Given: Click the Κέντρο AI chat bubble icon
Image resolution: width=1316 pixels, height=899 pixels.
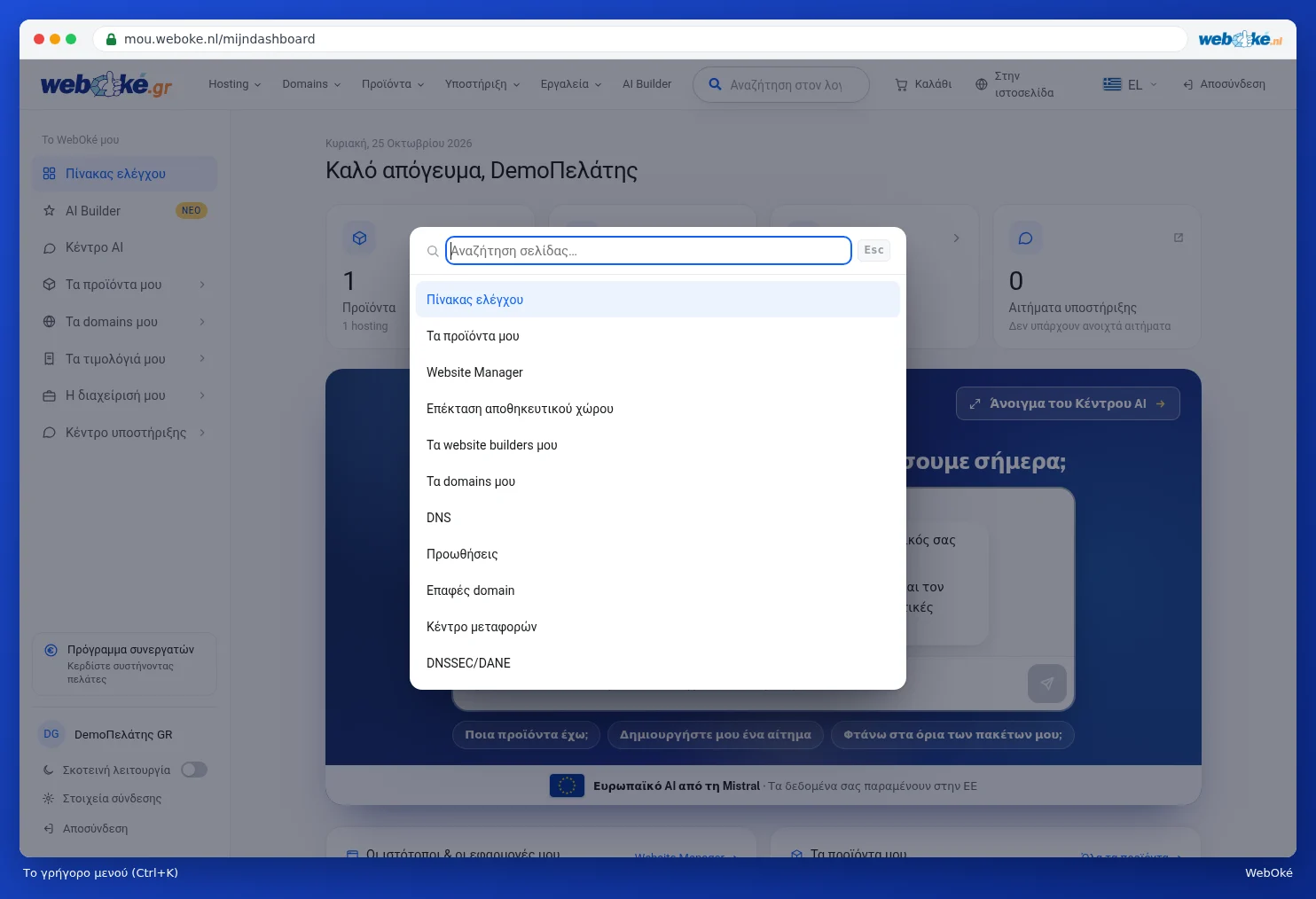Looking at the screenshot, I should click(50, 248).
